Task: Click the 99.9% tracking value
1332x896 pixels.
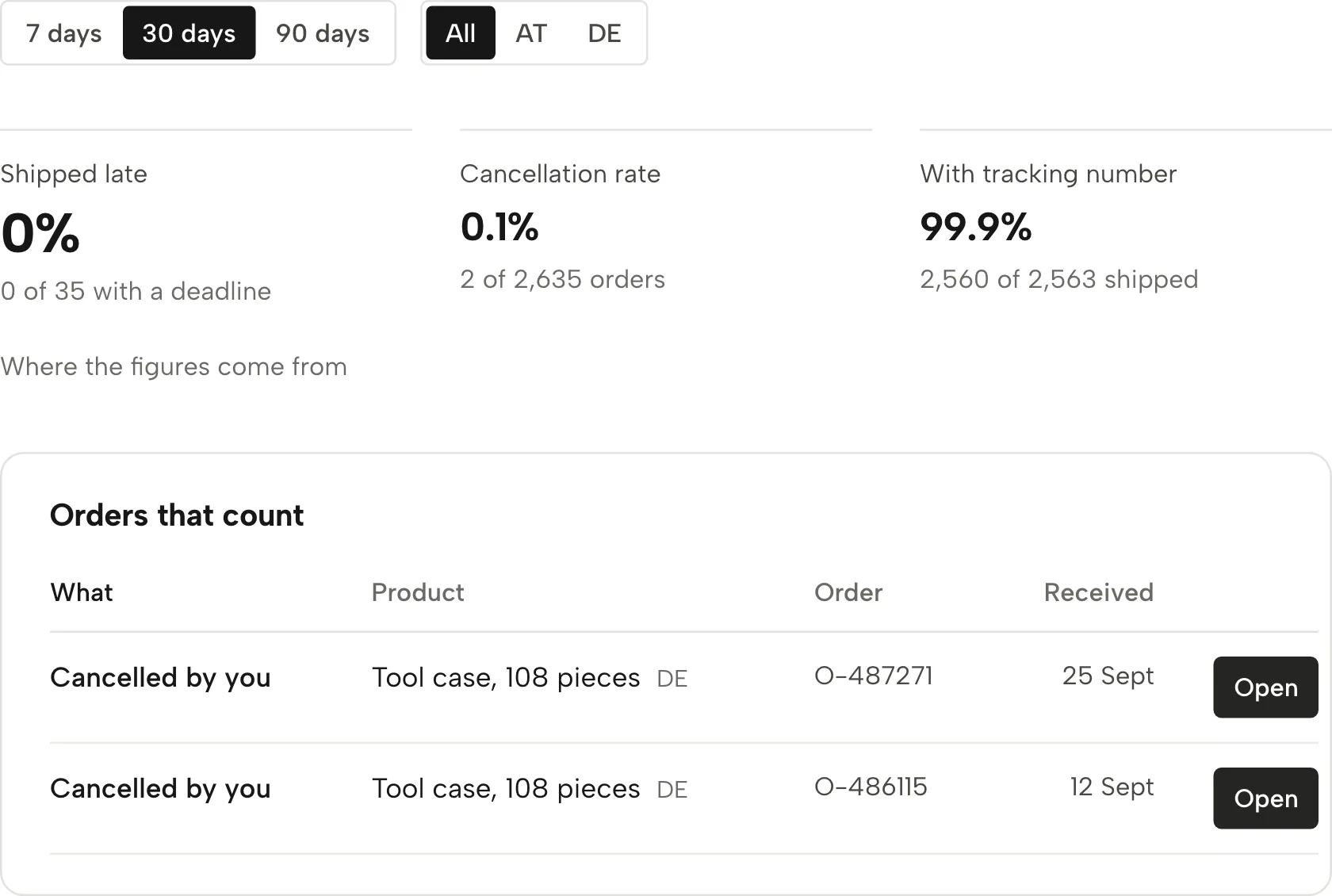Action: coord(976,228)
